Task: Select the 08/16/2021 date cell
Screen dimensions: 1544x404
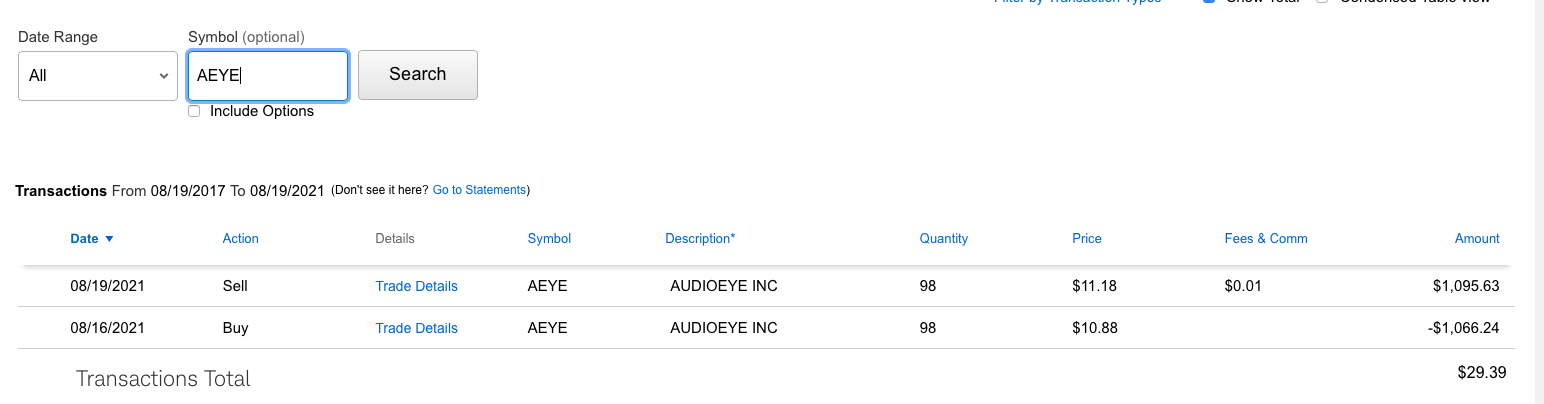Action: tap(108, 328)
